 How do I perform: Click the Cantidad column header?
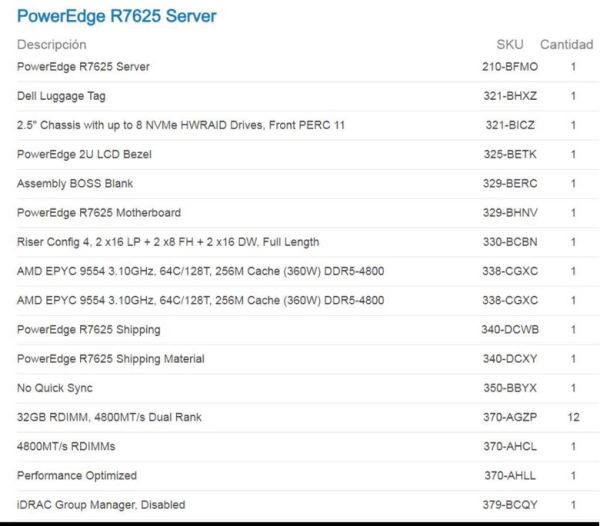point(566,45)
